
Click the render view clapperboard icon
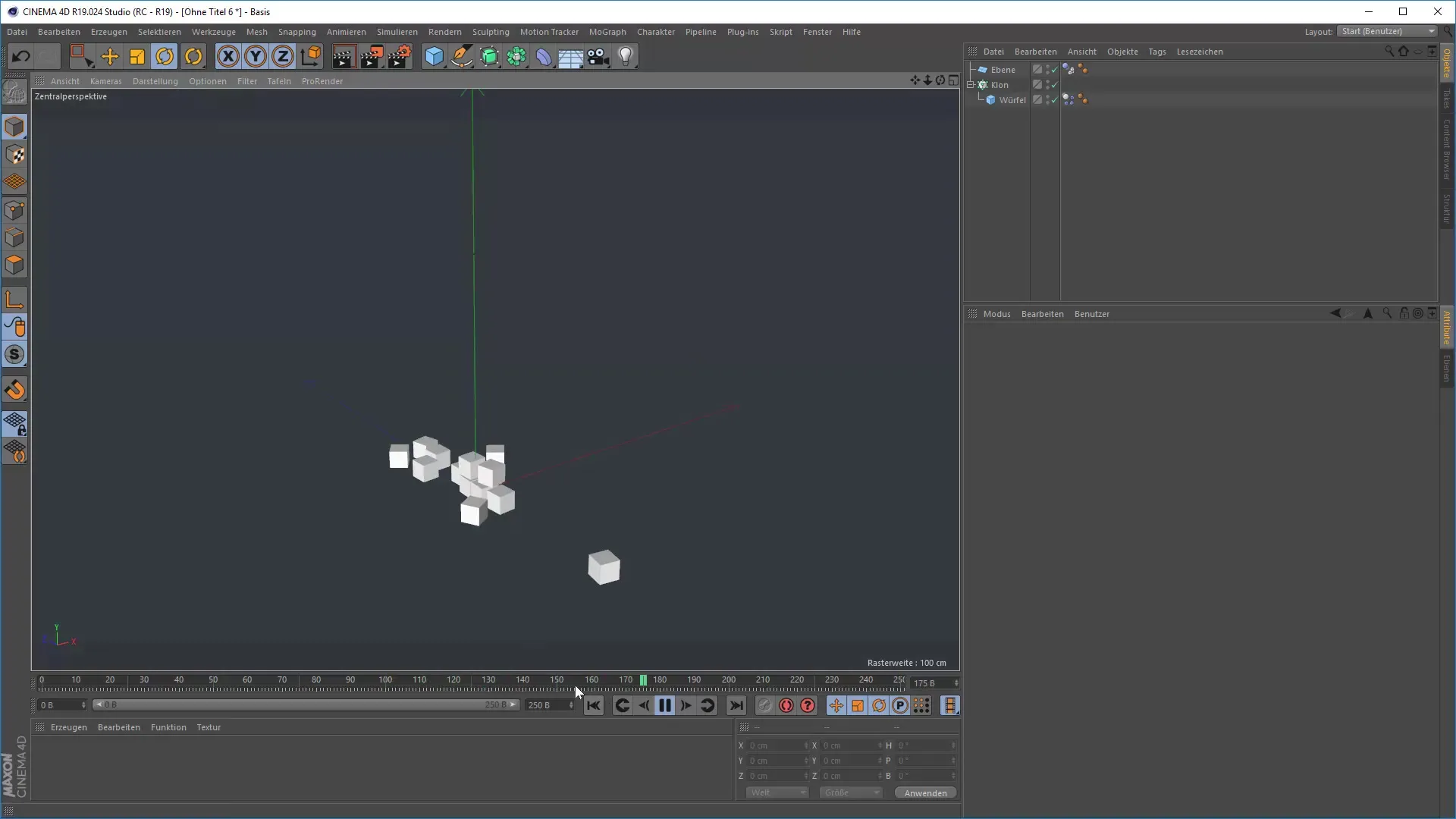coord(343,56)
